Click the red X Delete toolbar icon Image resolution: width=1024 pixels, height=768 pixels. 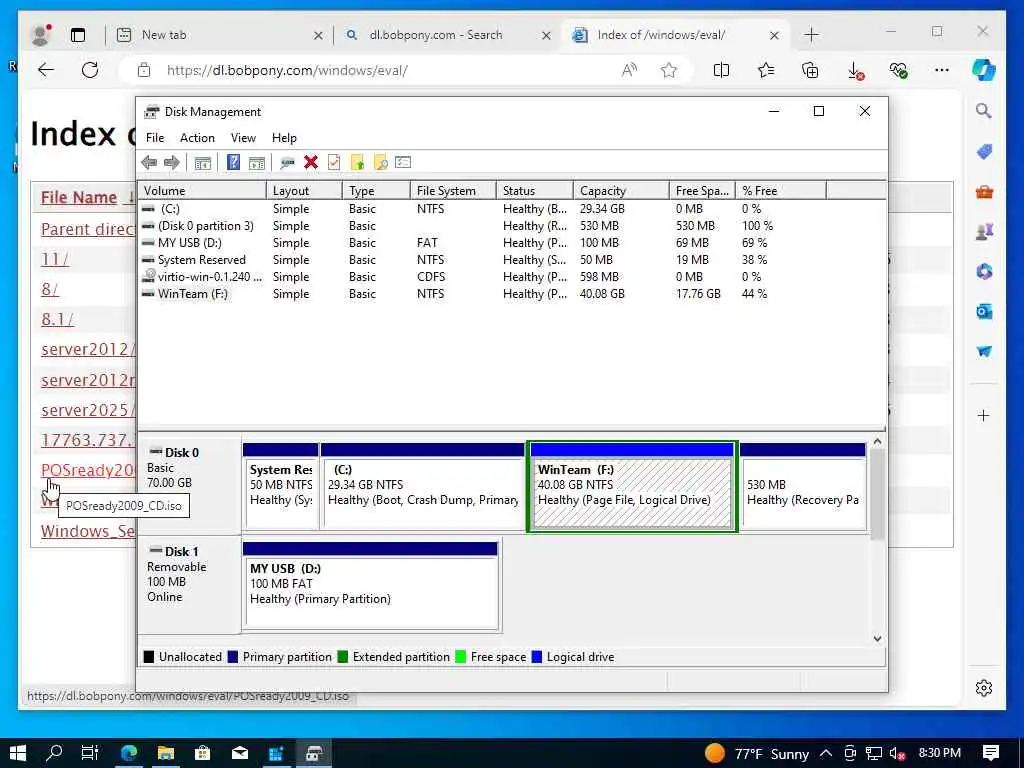[x=311, y=163]
